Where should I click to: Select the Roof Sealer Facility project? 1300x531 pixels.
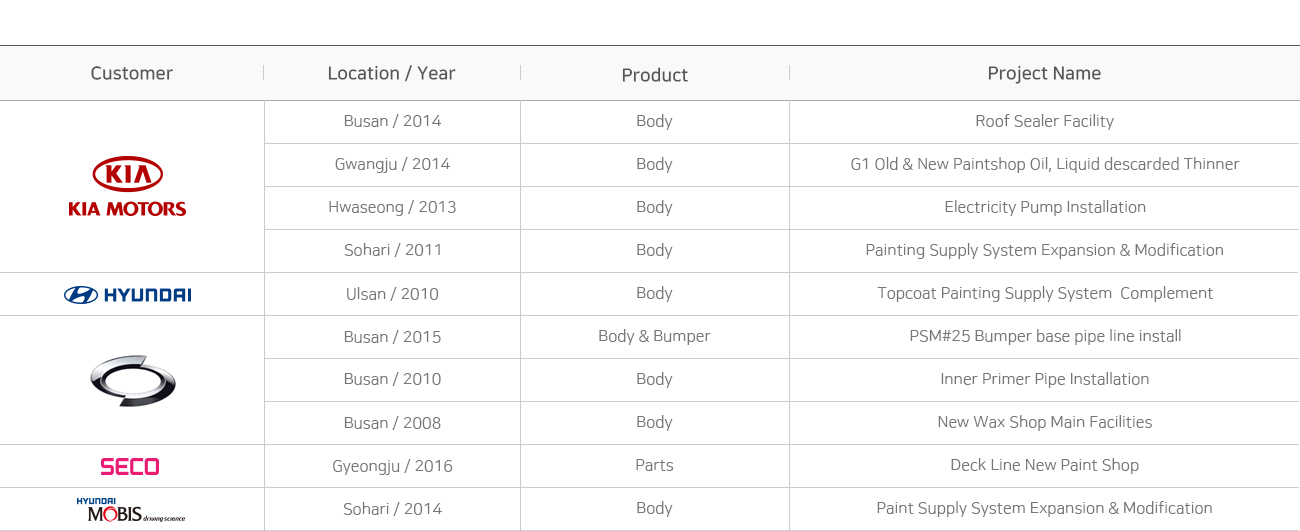click(x=1044, y=121)
